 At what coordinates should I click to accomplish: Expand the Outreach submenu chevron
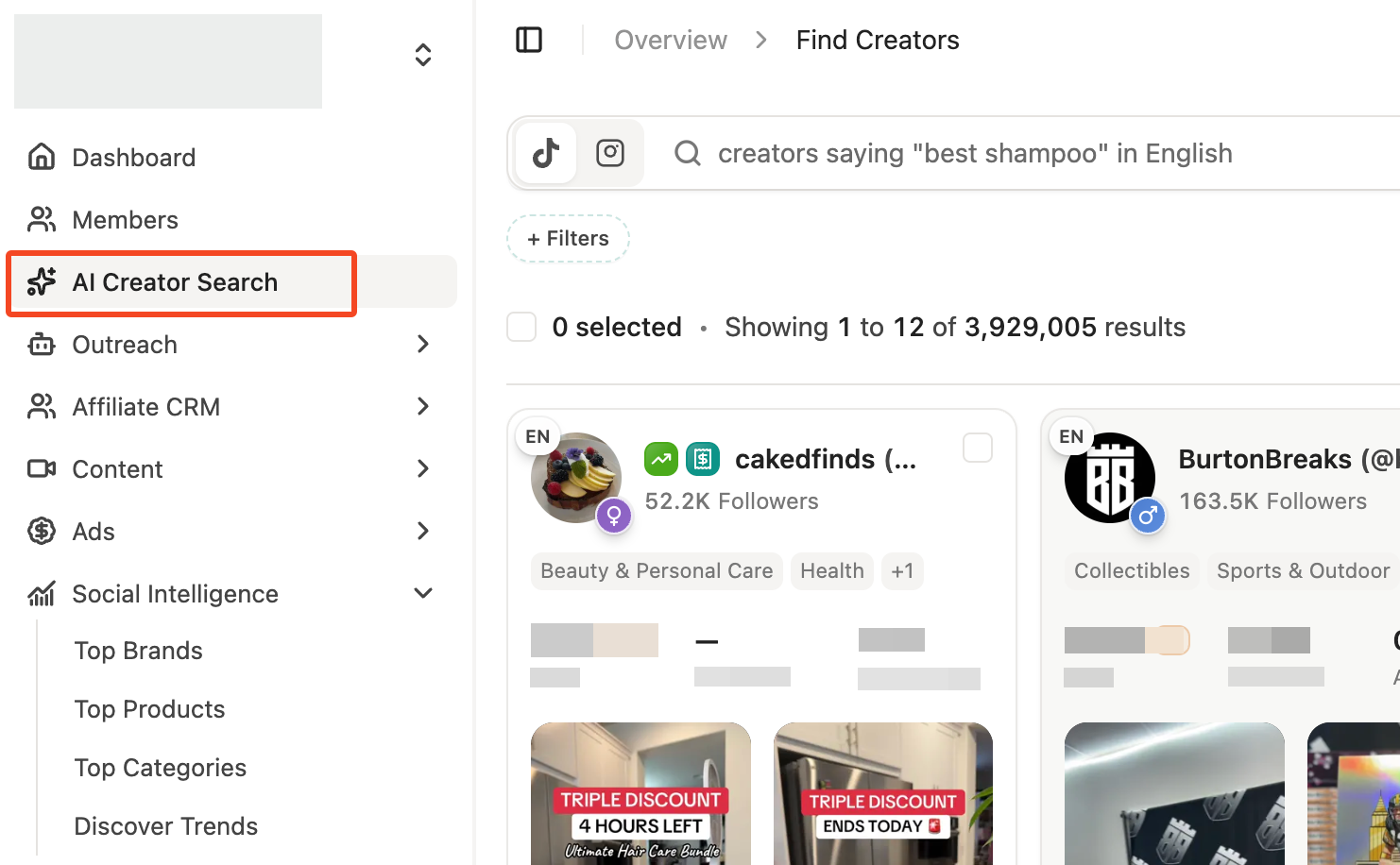coord(423,344)
